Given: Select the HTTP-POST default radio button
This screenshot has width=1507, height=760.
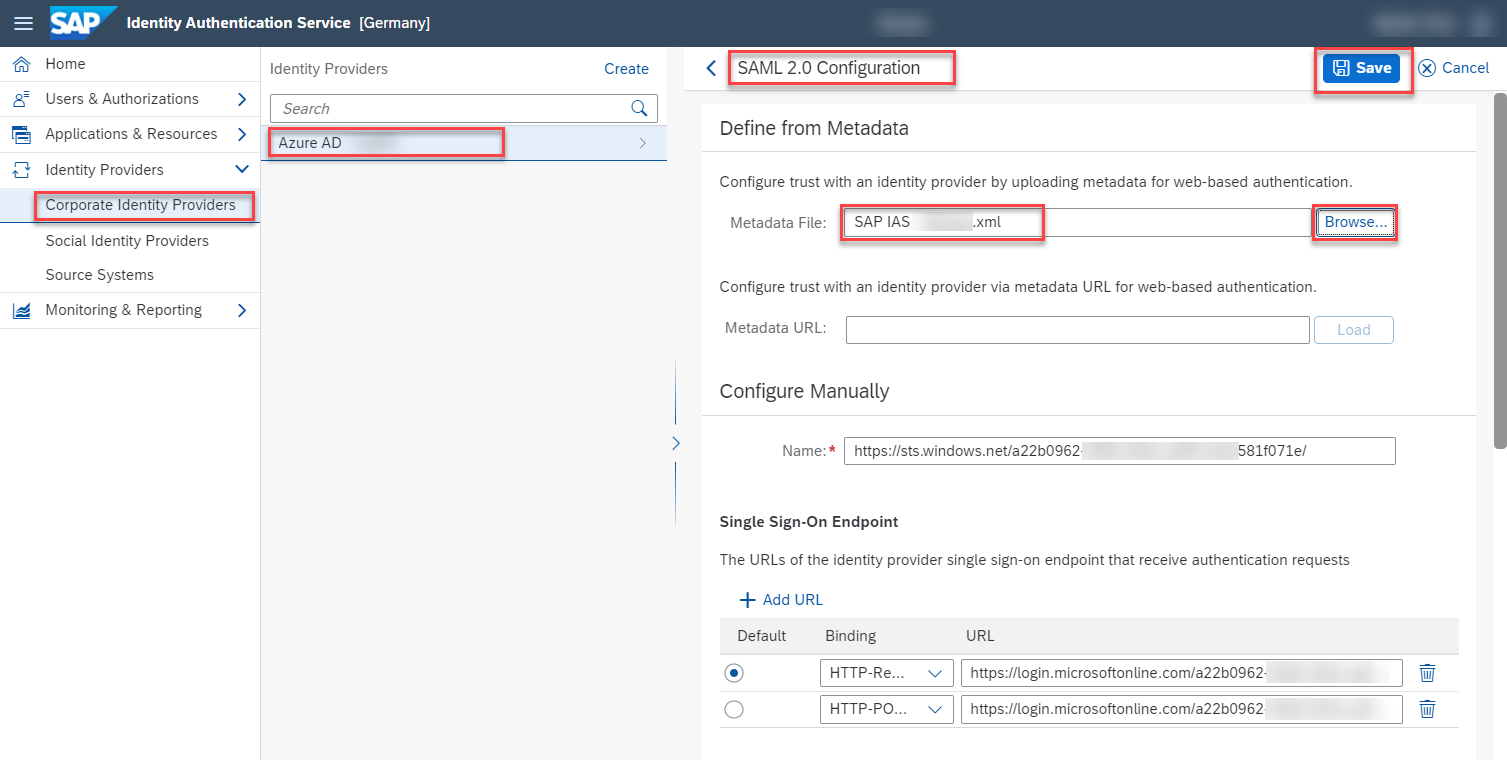Looking at the screenshot, I should pyautogui.click(x=734, y=709).
